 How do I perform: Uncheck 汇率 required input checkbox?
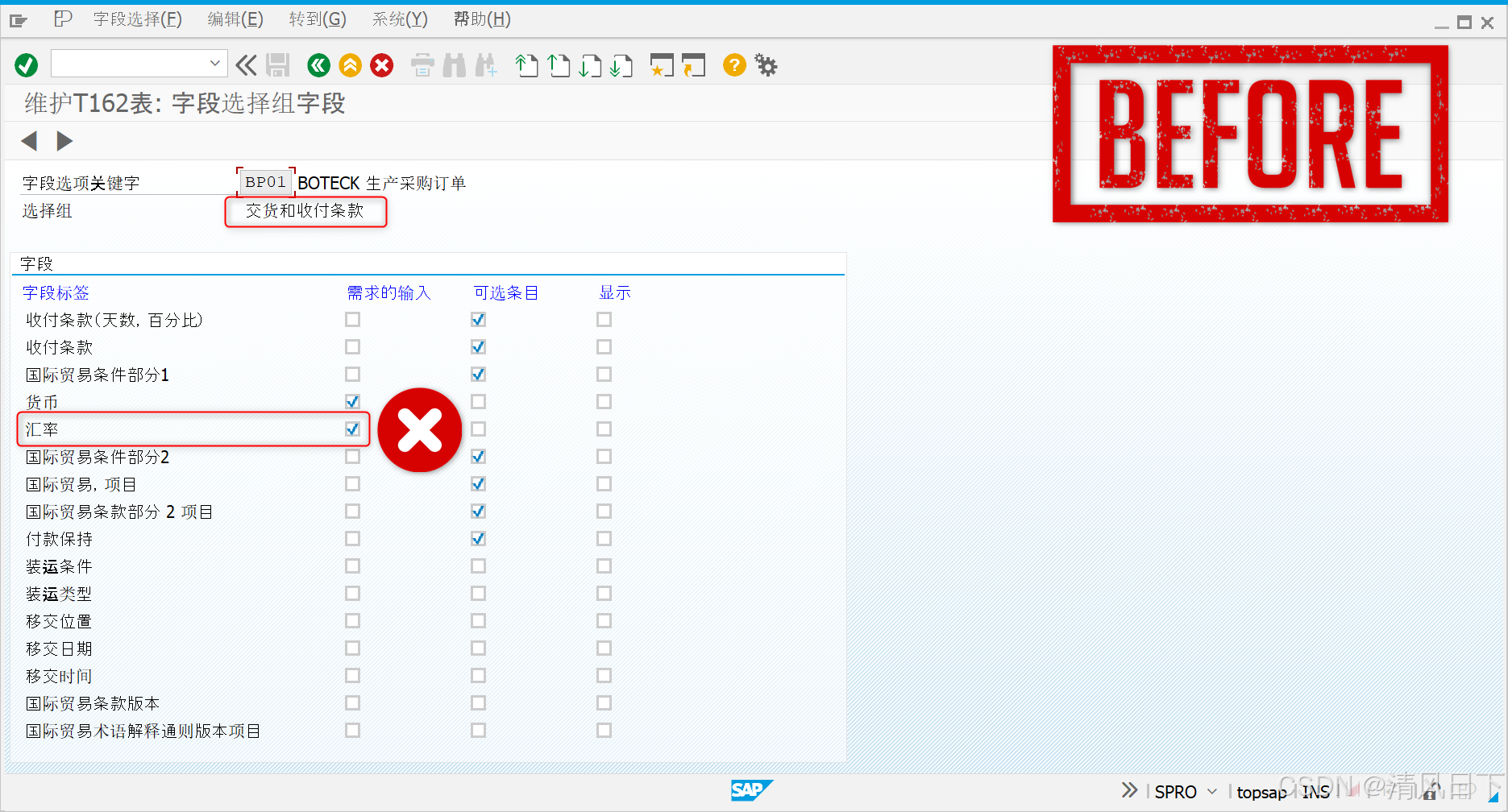coord(352,429)
